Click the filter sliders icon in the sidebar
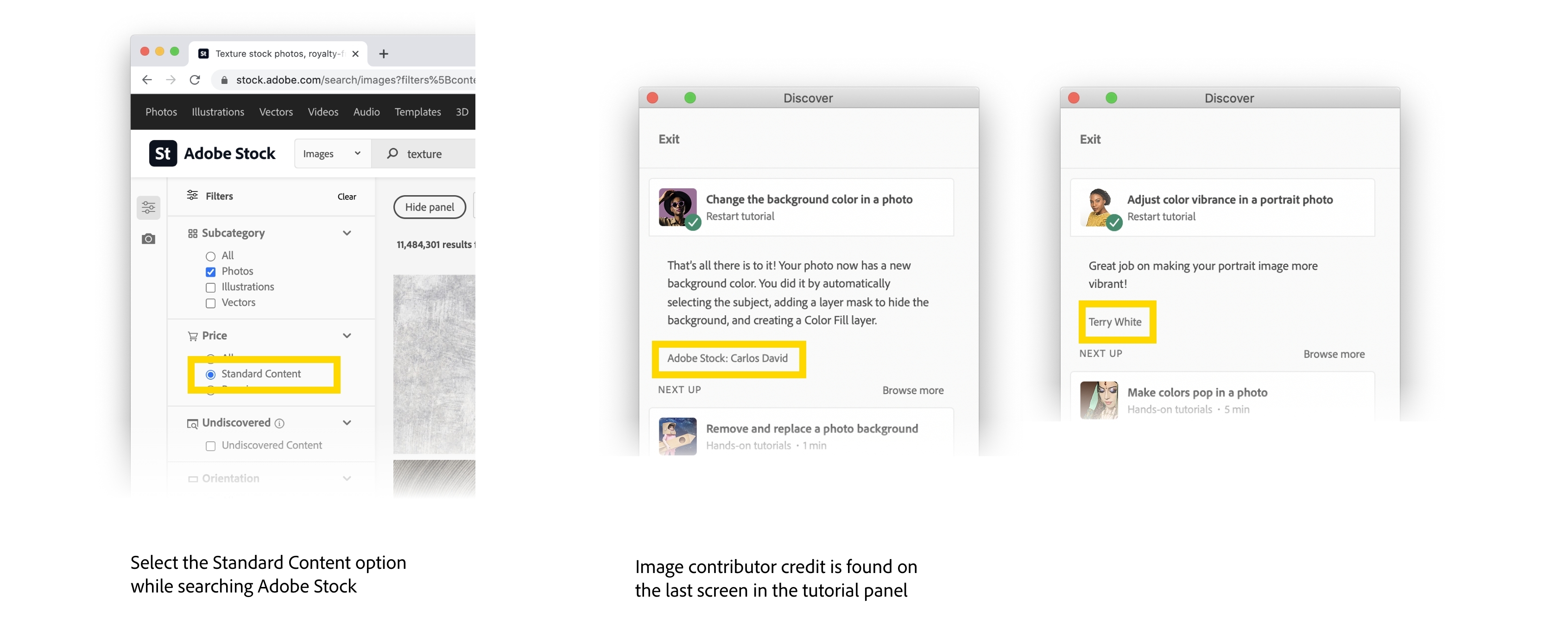 [x=149, y=208]
